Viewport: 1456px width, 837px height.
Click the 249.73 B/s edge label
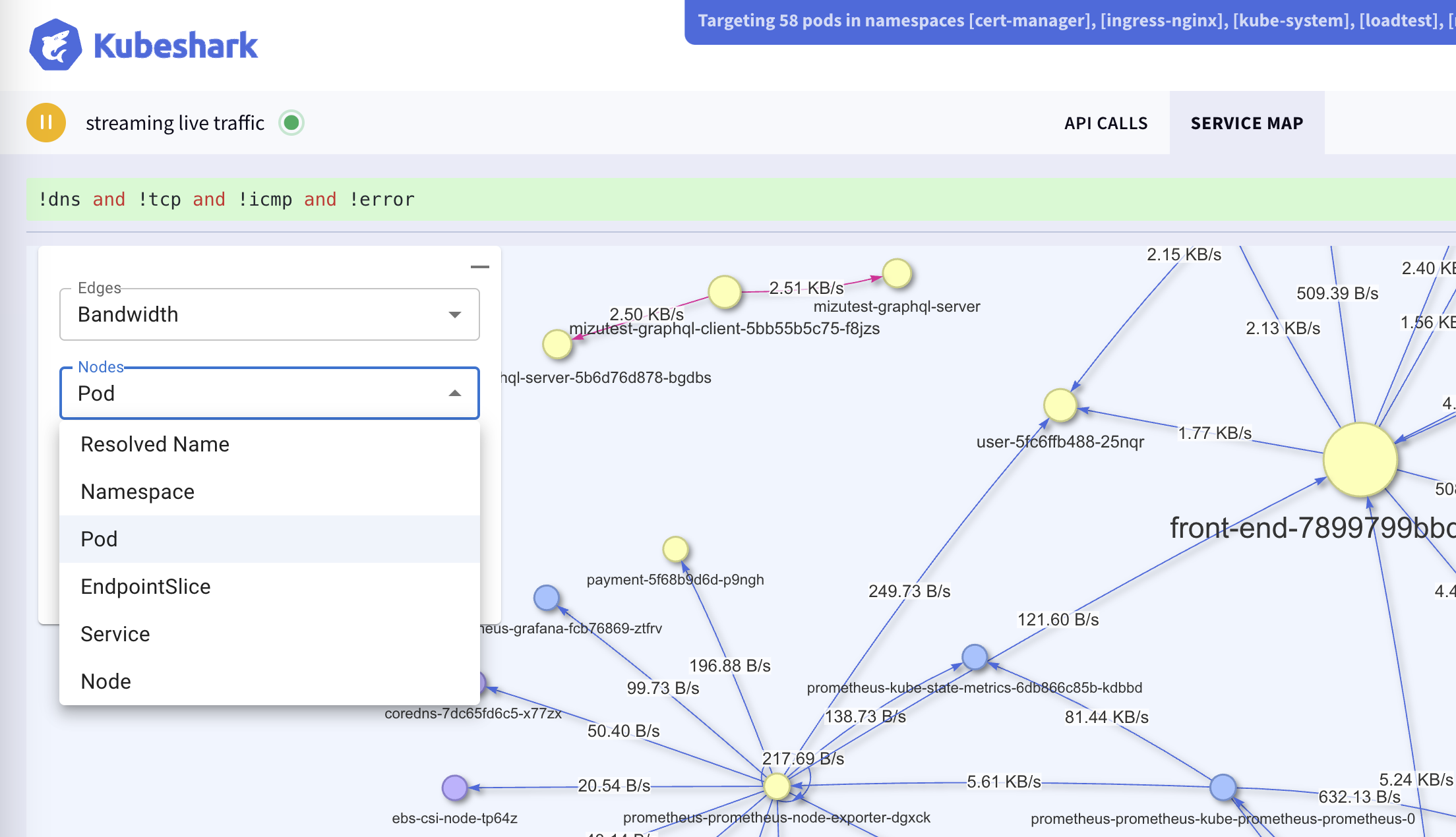pos(909,591)
